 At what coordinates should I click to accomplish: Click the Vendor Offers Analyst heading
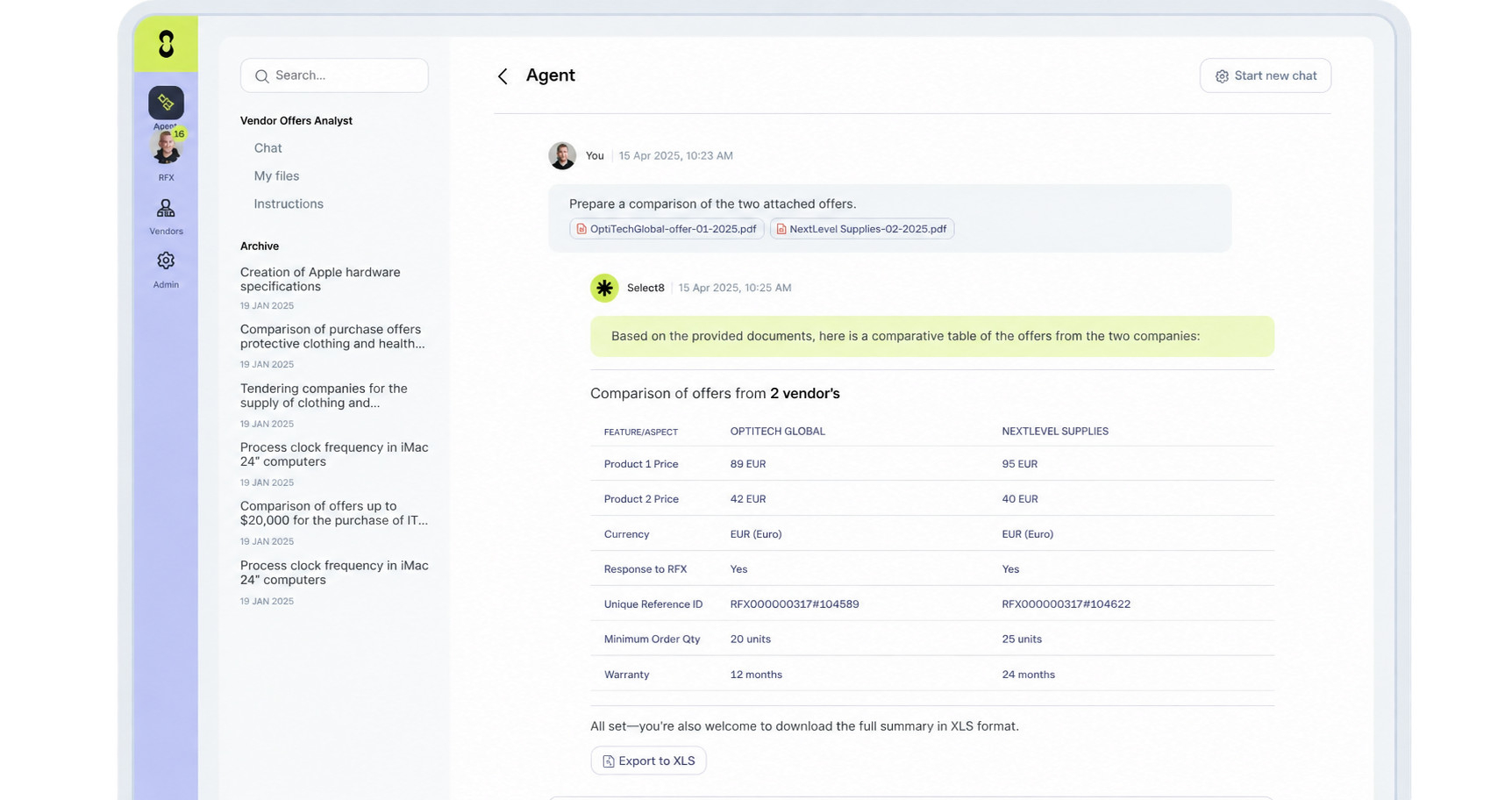tap(296, 121)
